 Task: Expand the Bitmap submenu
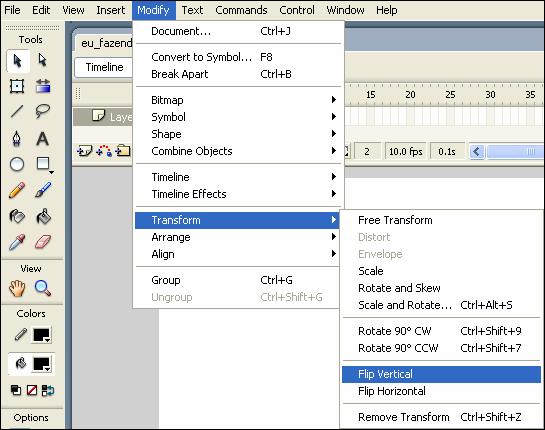click(237, 100)
